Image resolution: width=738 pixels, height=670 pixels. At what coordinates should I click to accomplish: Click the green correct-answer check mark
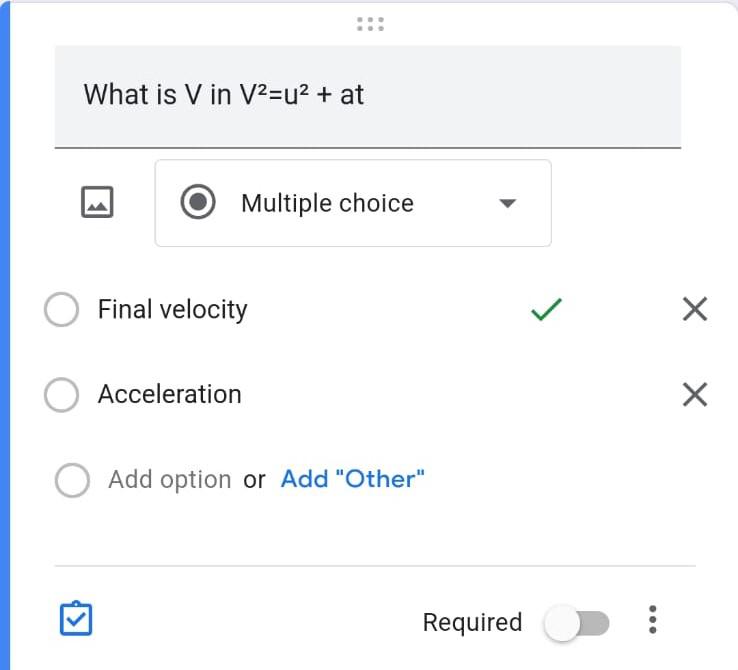pos(546,310)
